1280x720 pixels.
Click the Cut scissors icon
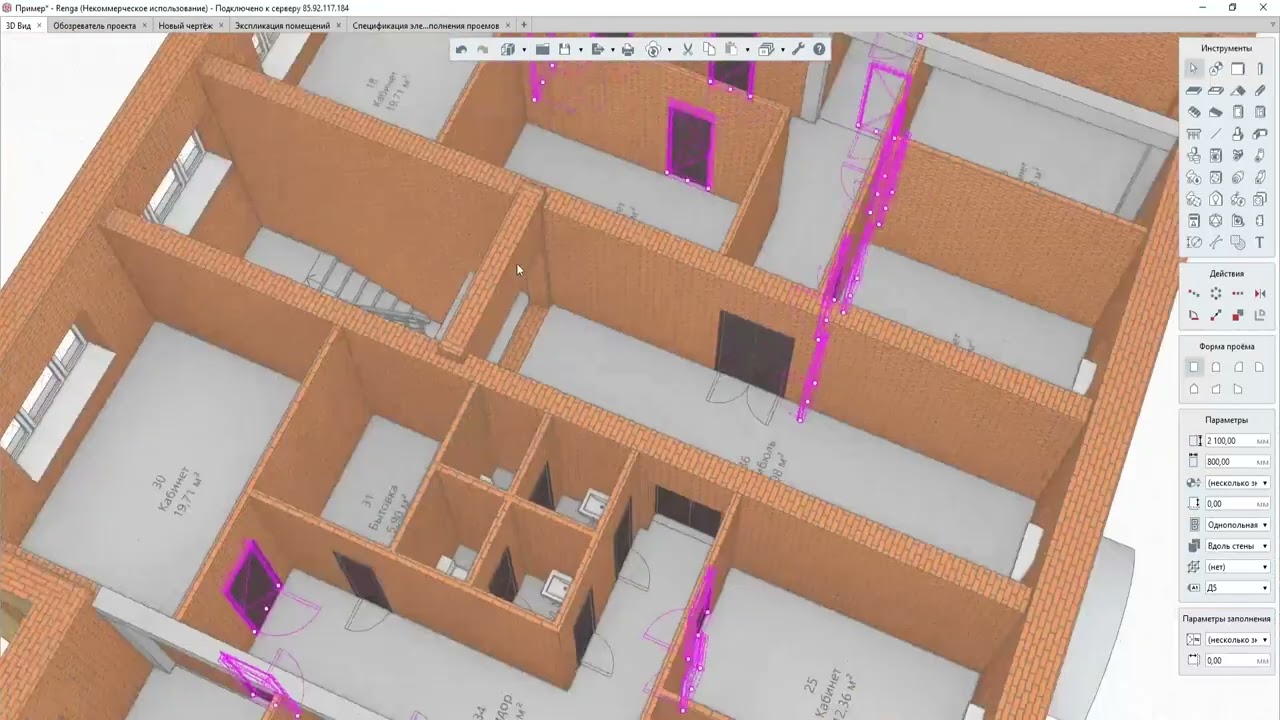688,49
